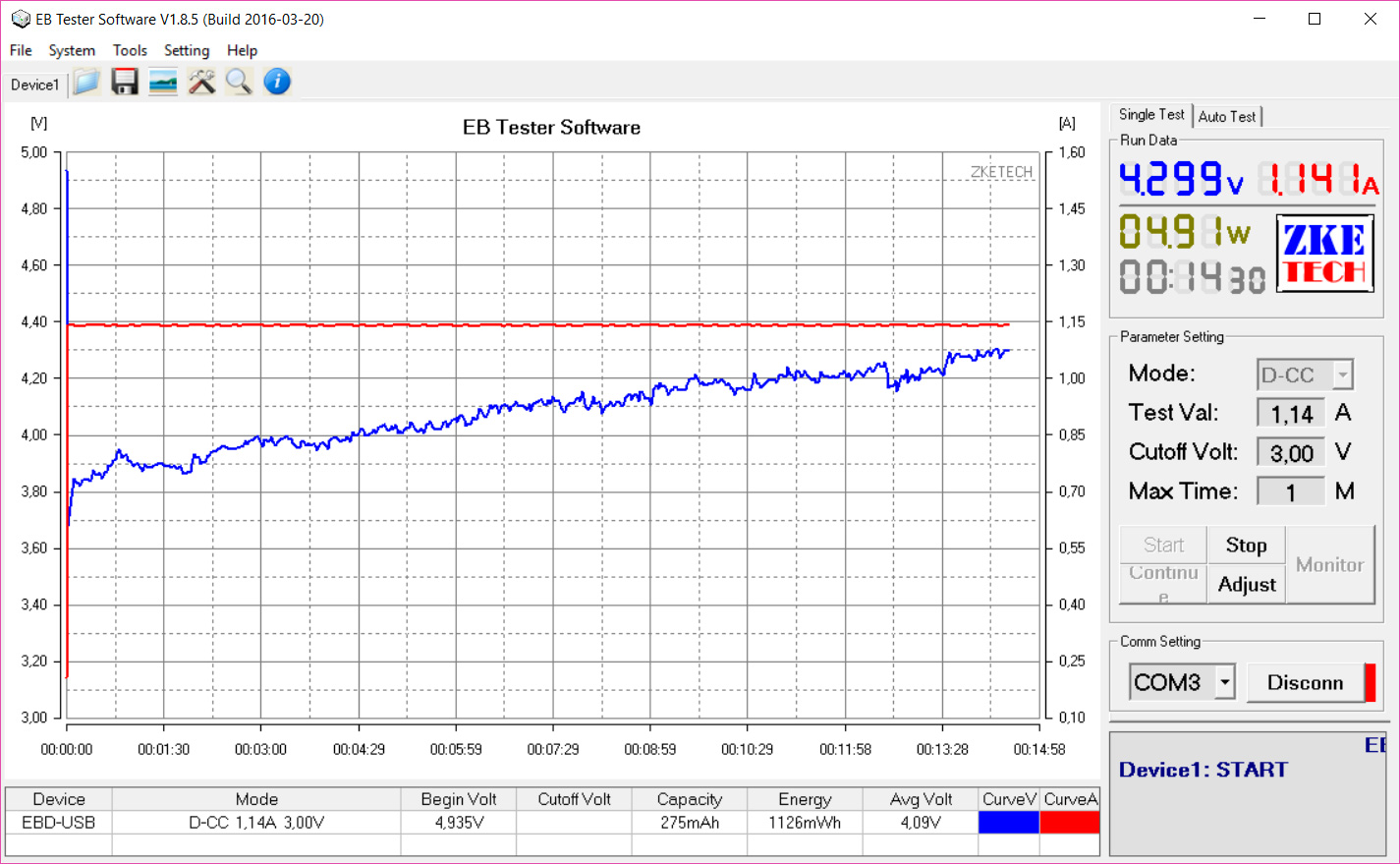
Task: Expand the COM3 port dropdown
Action: coord(1224,682)
